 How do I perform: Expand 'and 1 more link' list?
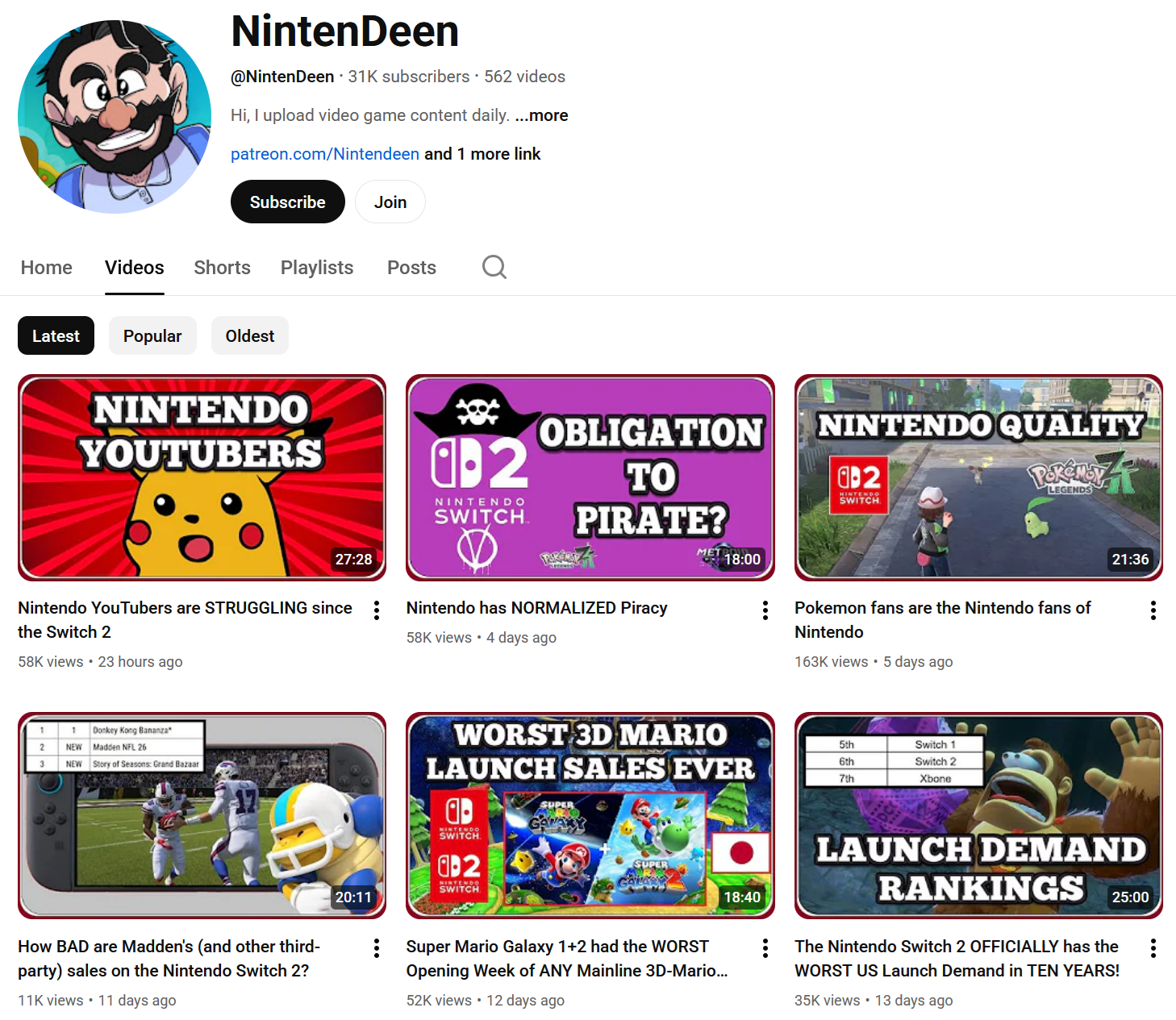click(x=482, y=154)
